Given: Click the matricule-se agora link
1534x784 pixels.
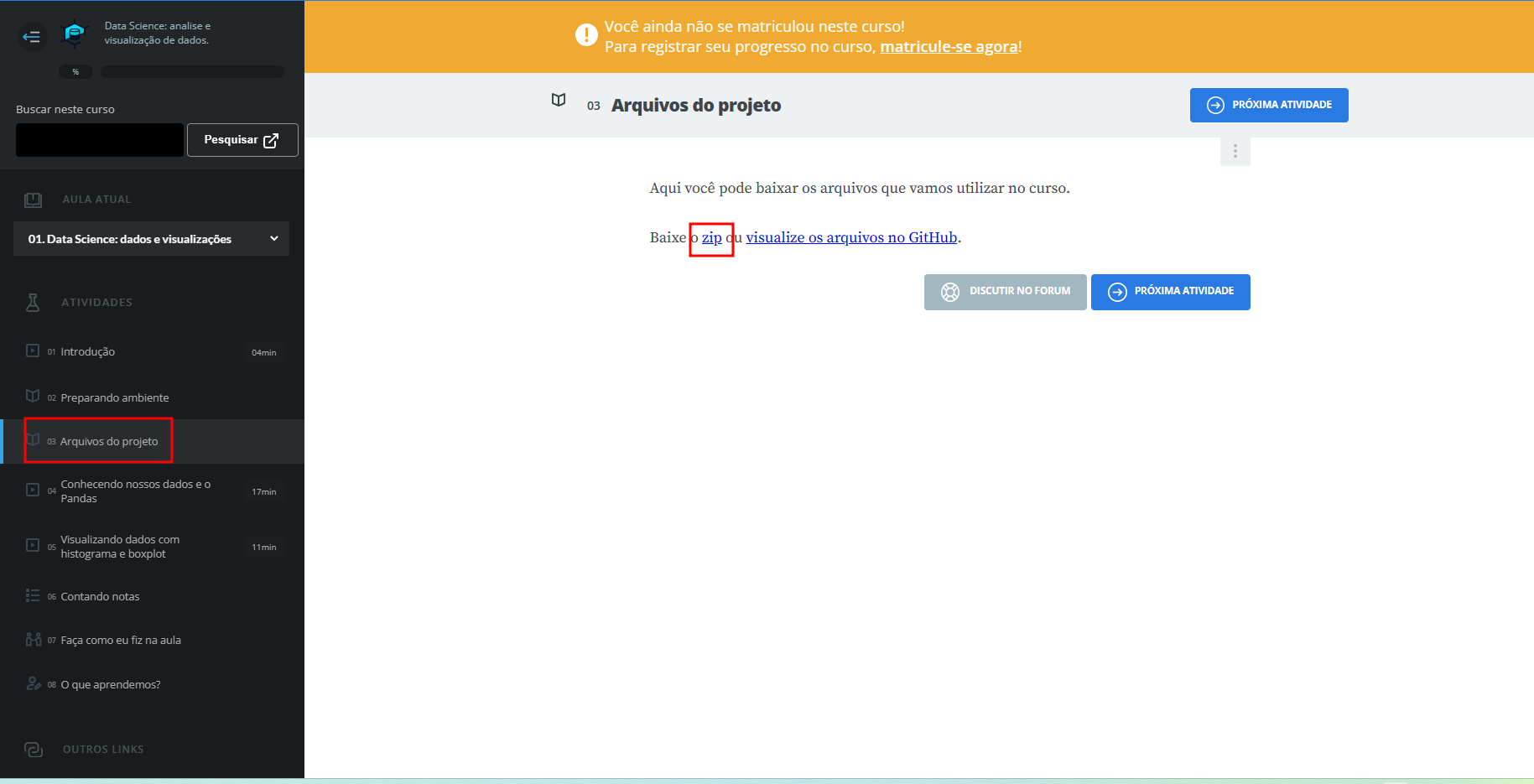Looking at the screenshot, I should (x=949, y=47).
